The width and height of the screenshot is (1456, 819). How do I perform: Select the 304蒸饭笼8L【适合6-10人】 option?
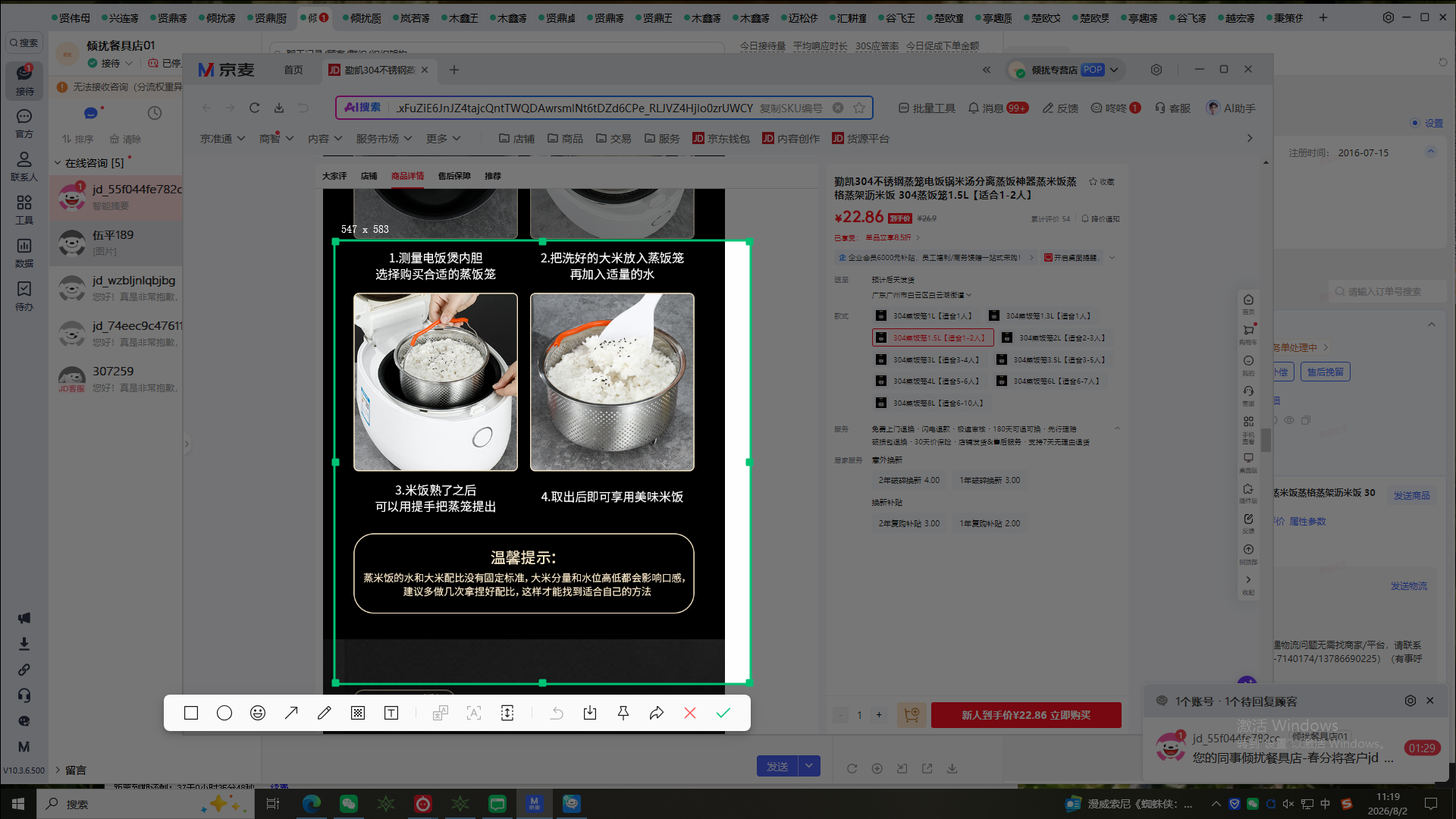click(x=930, y=403)
